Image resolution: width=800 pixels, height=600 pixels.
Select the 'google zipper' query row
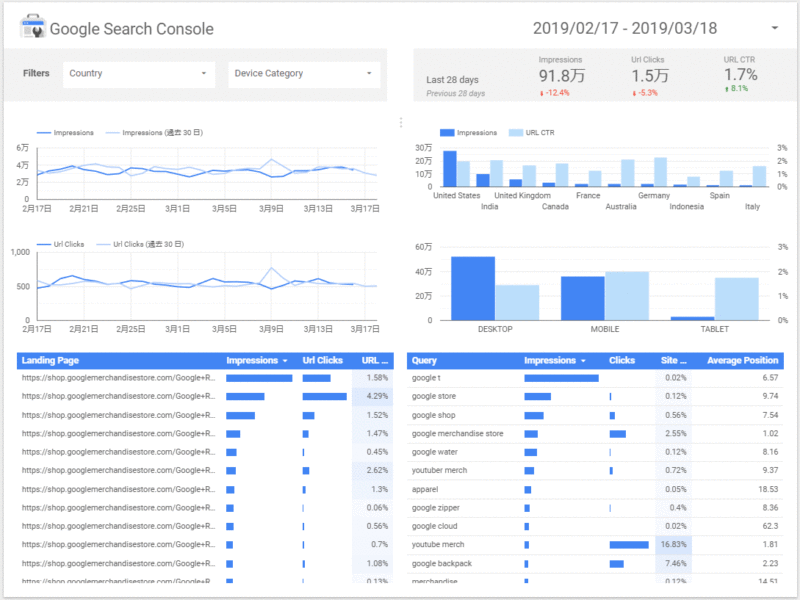tap(595, 508)
